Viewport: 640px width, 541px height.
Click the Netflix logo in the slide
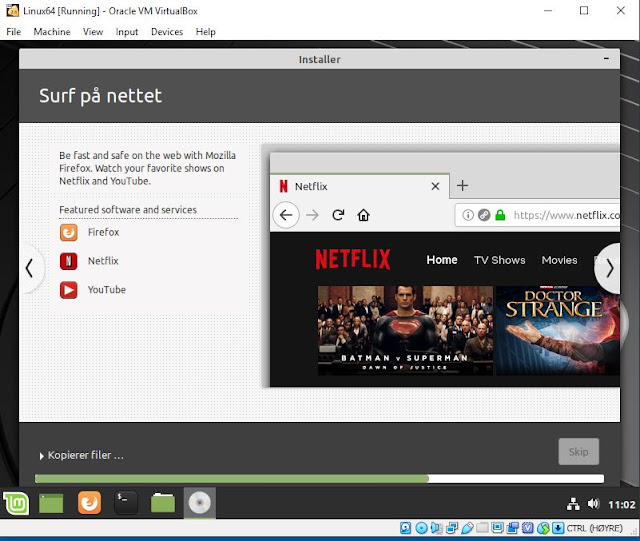coord(353,259)
